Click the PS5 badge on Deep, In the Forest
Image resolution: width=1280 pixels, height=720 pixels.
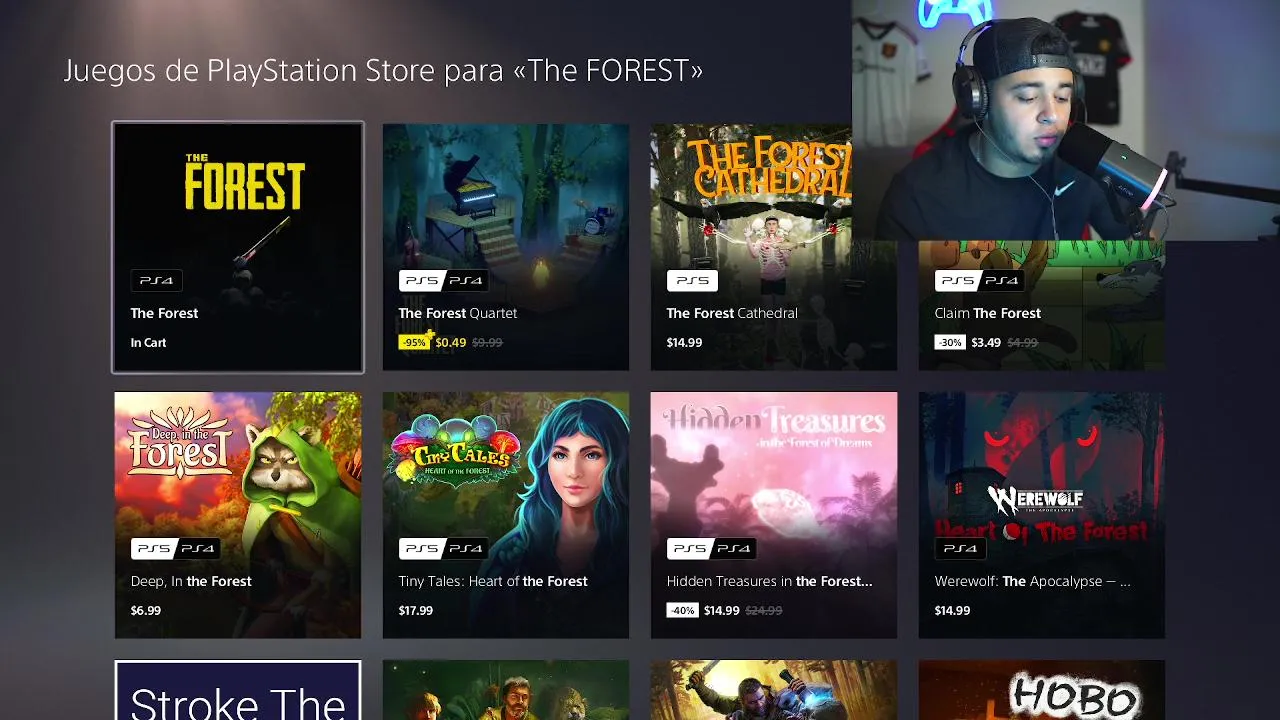153,548
